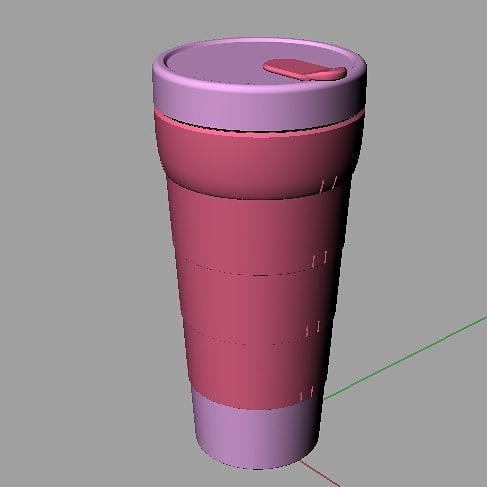Click the tick marks beside the lower seam
487x487 pixels.
pyautogui.click(x=313, y=328)
